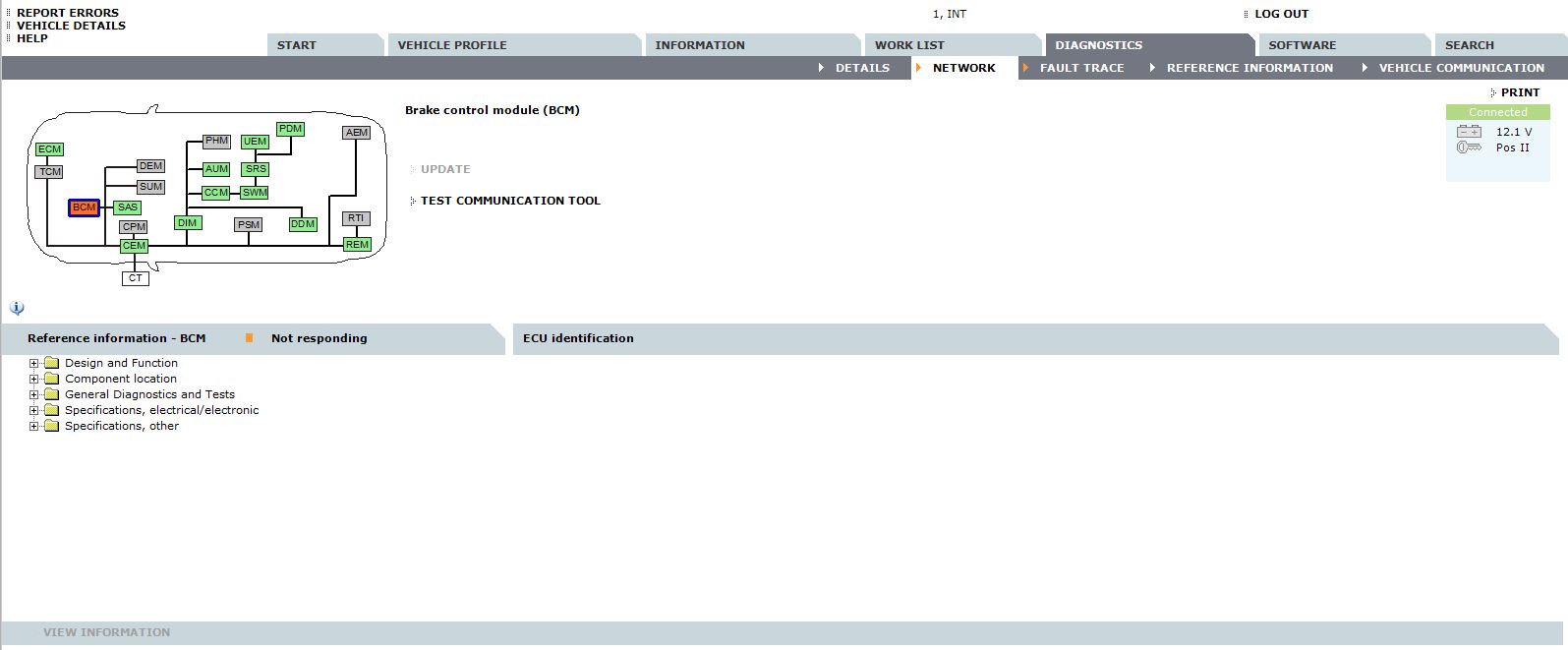
Task: Expand the Component location tree node
Action: pyautogui.click(x=34, y=379)
